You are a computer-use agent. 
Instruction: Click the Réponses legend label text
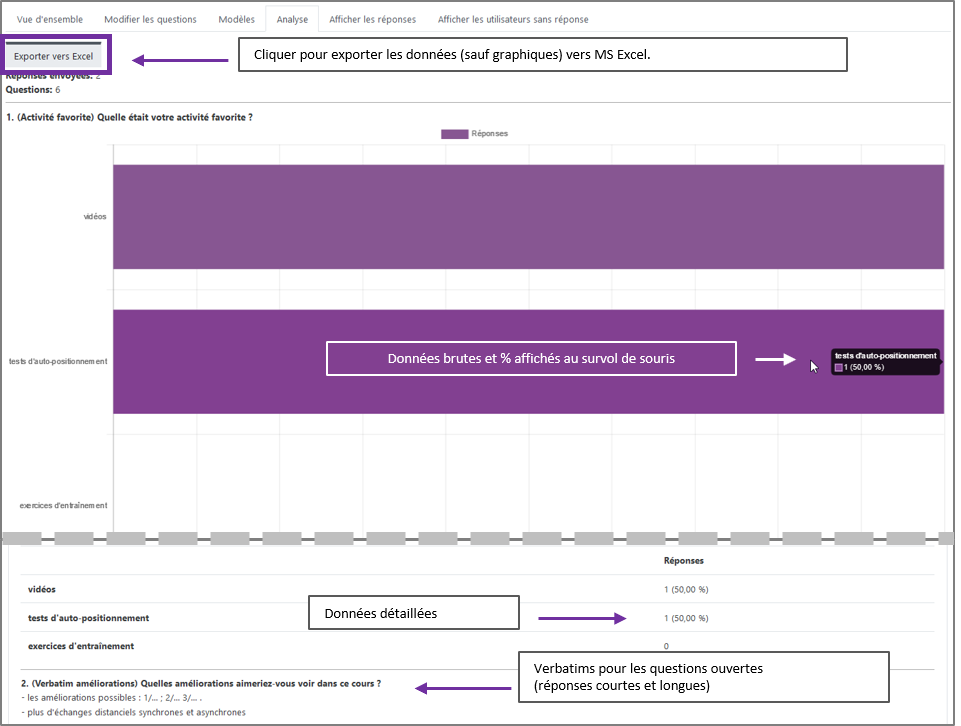pyautogui.click(x=489, y=134)
